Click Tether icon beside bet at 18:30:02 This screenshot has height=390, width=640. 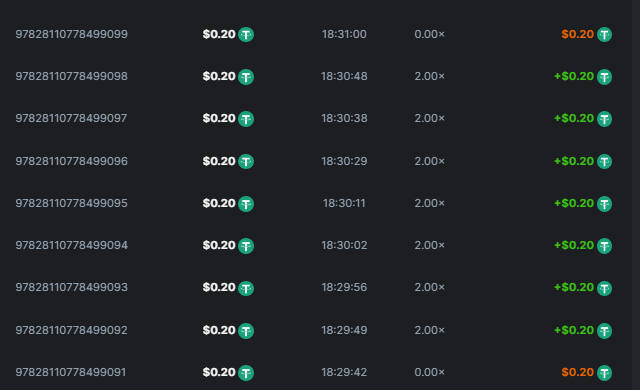point(246,246)
